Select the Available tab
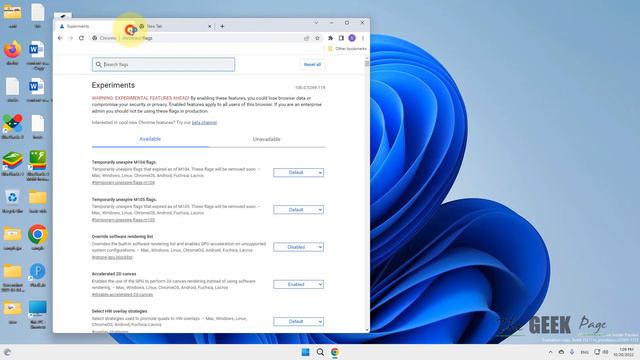Image resolution: width=640 pixels, height=360 pixels. tap(150, 139)
